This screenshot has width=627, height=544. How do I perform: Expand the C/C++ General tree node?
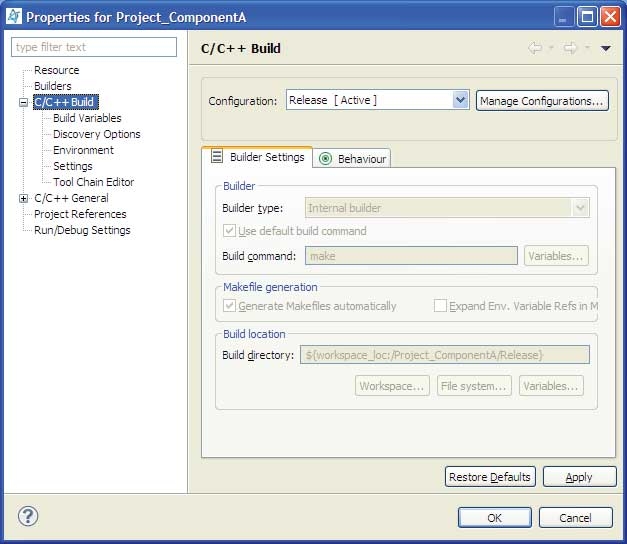click(24, 198)
